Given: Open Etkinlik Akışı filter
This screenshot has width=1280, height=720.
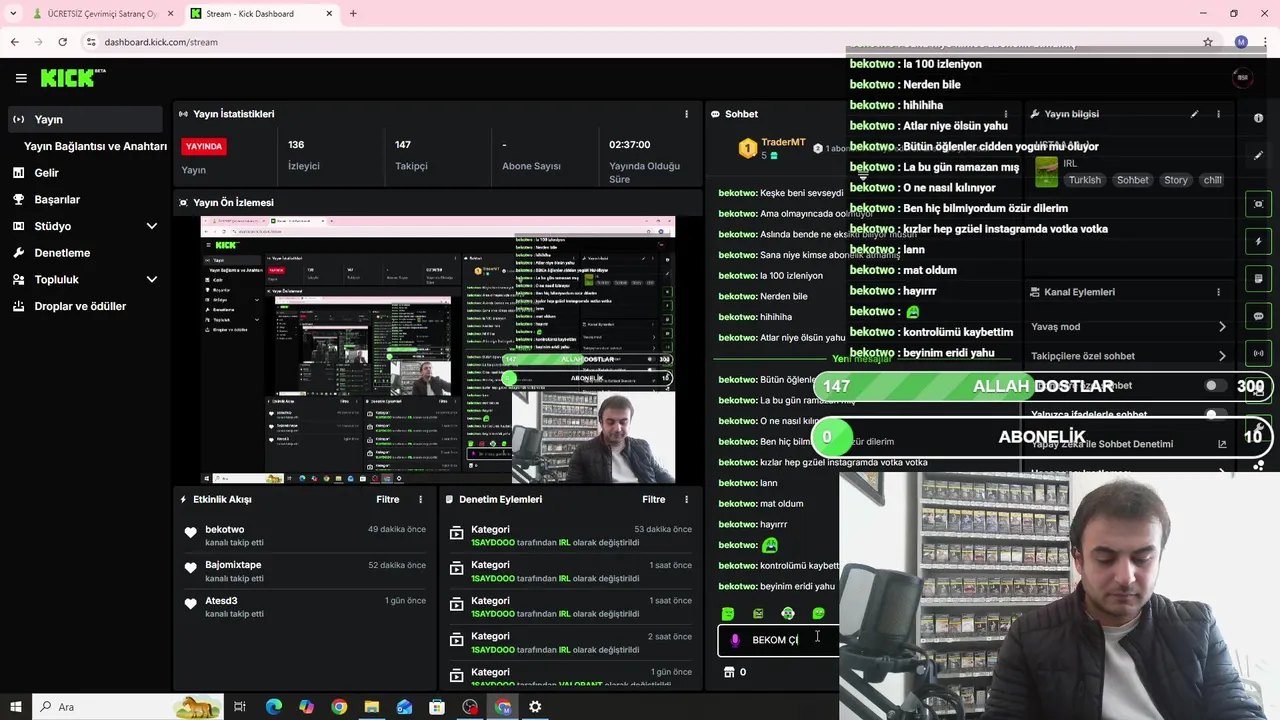Looking at the screenshot, I should coord(387,499).
